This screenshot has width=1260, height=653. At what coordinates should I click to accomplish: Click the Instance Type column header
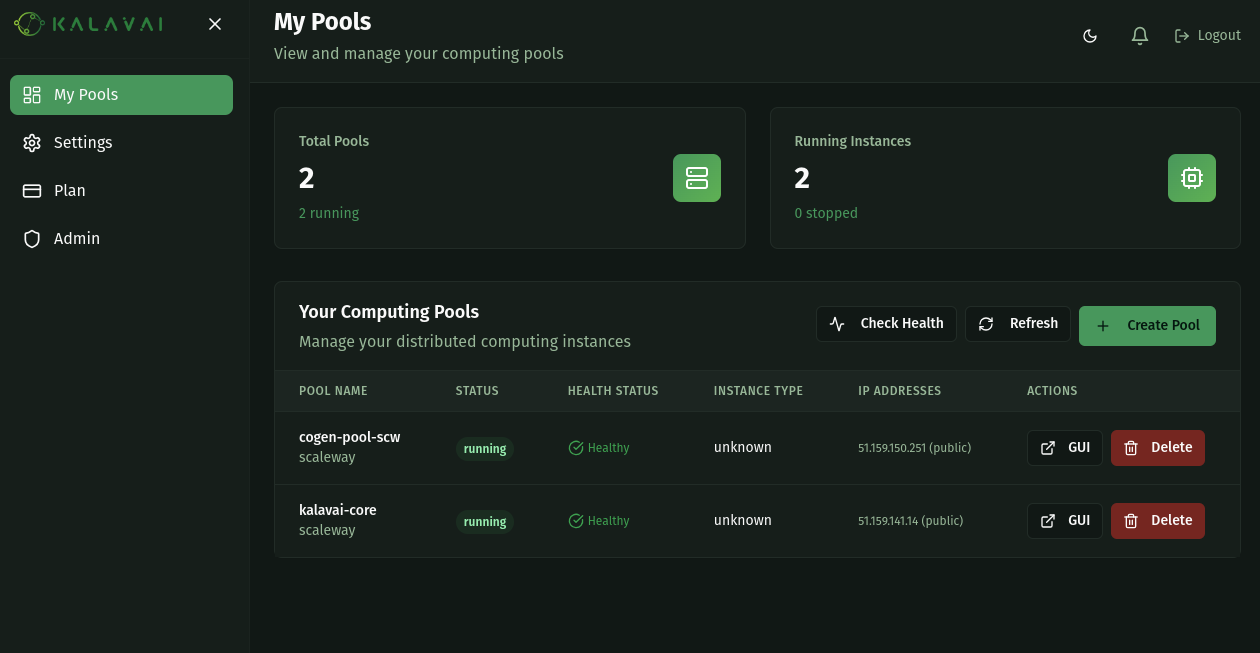[758, 391]
